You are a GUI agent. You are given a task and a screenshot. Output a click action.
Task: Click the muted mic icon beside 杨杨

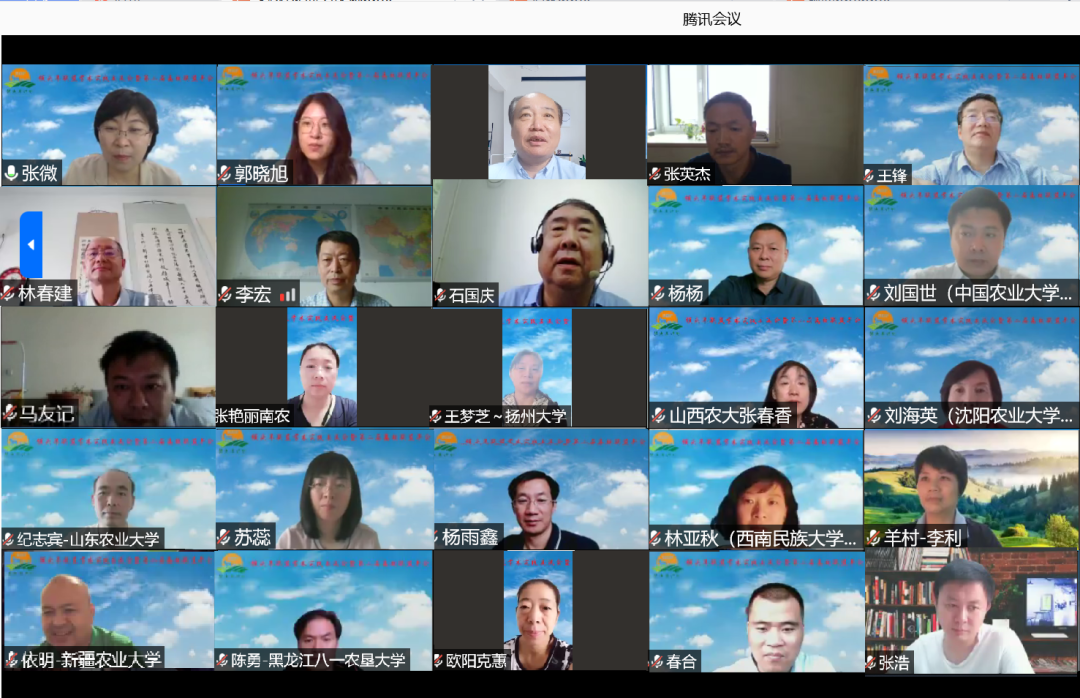click(657, 294)
